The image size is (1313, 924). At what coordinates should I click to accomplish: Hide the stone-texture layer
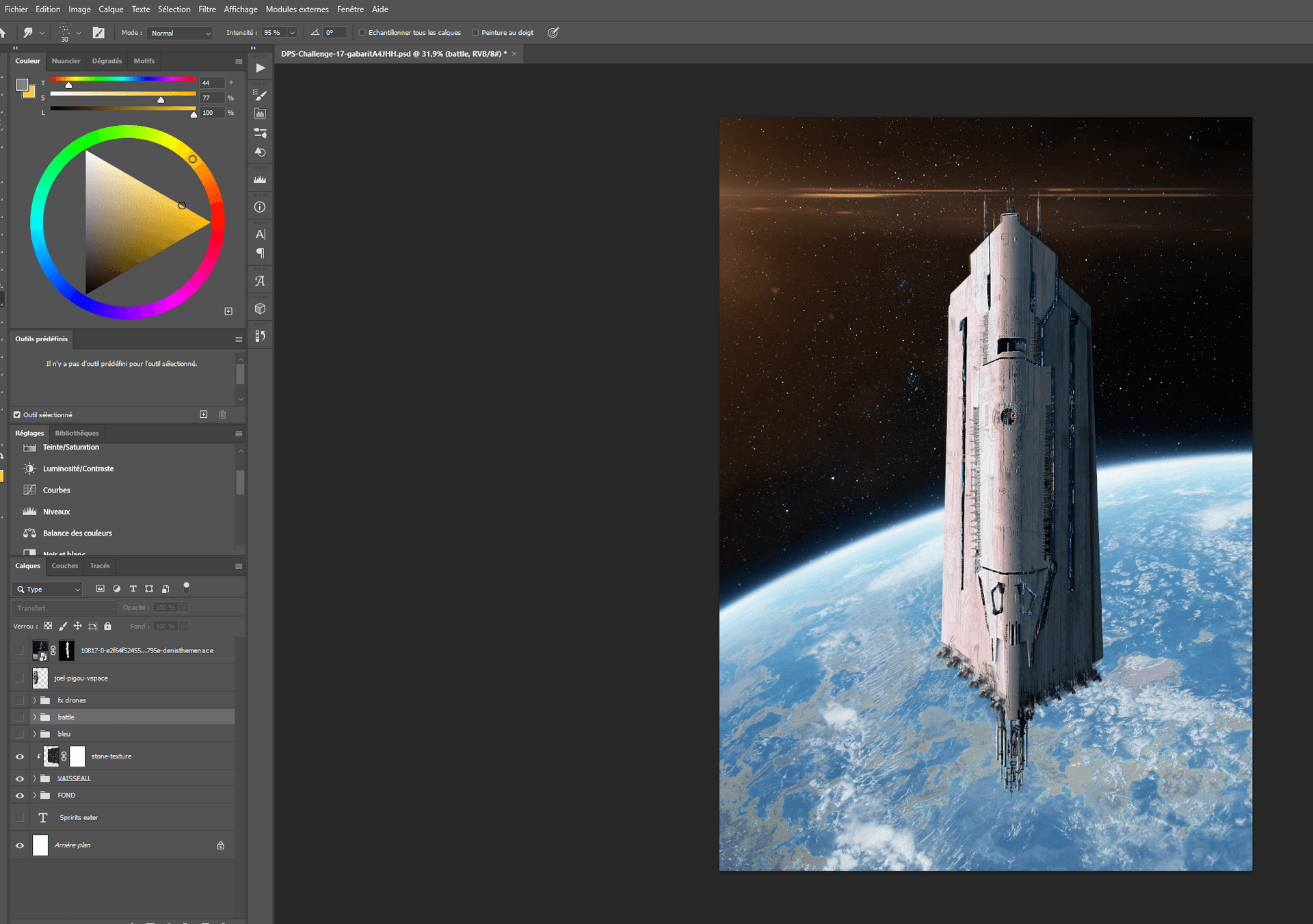click(20, 756)
